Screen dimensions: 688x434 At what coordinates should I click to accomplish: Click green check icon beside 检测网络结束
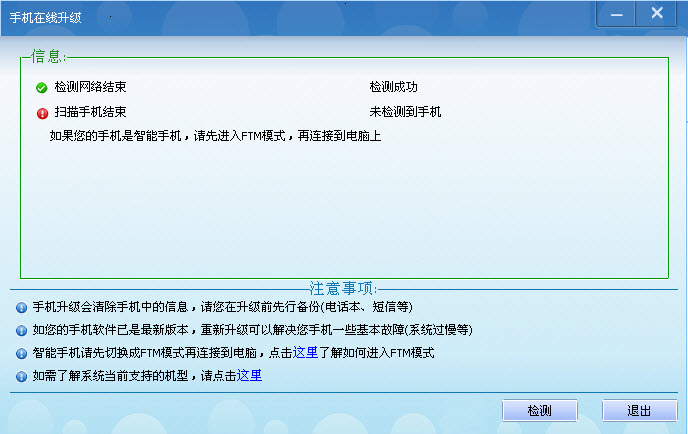(42, 88)
